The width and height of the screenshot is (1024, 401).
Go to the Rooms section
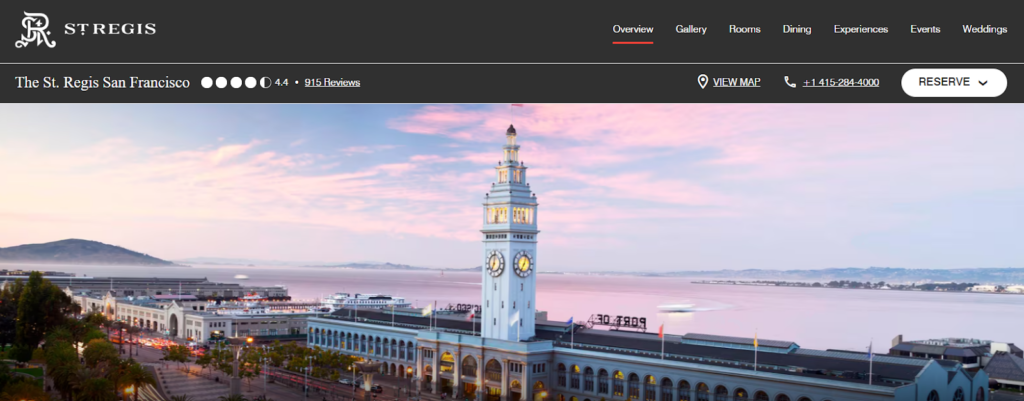click(744, 29)
